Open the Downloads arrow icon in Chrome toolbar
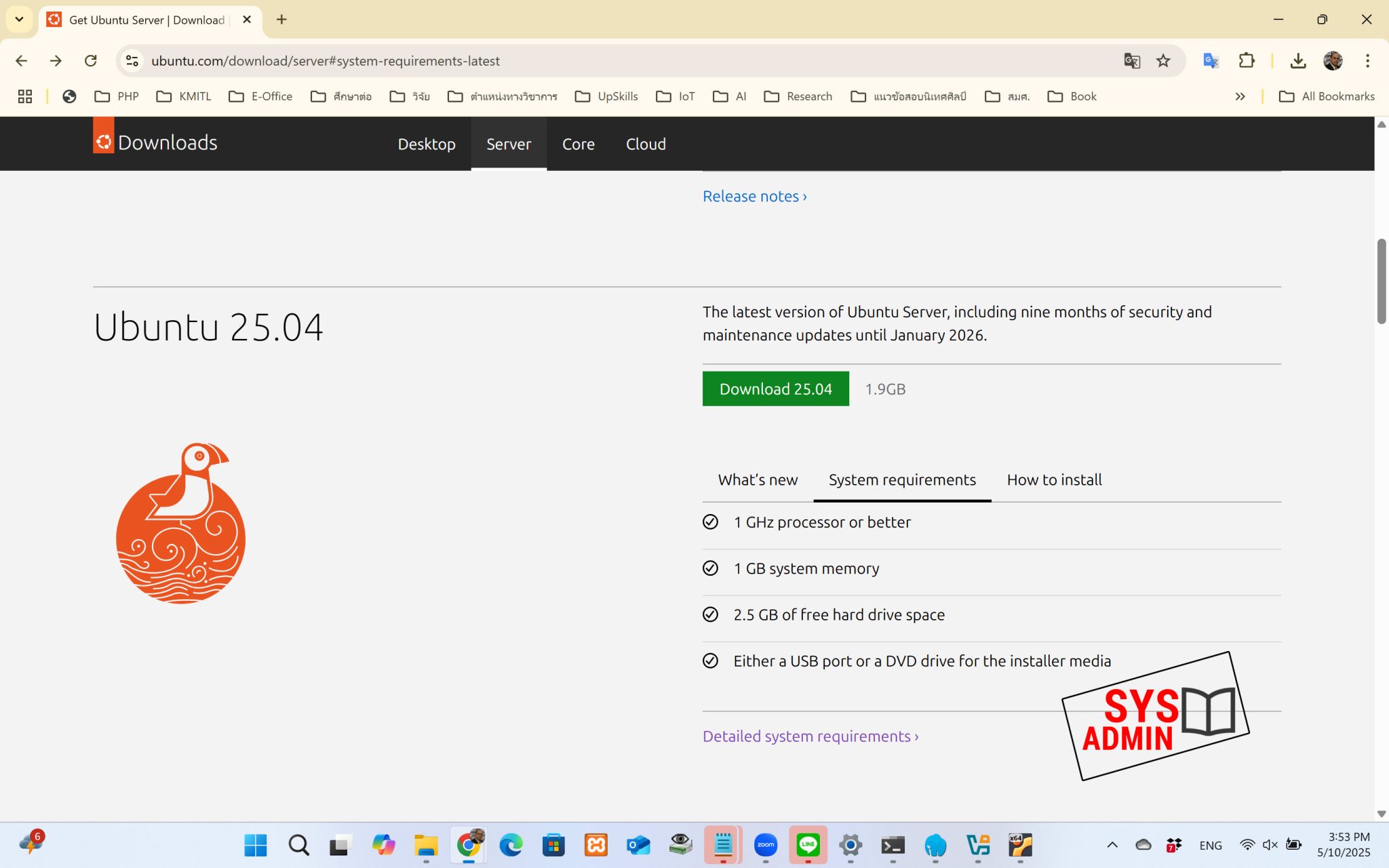The width and height of the screenshot is (1389, 868). click(x=1298, y=60)
